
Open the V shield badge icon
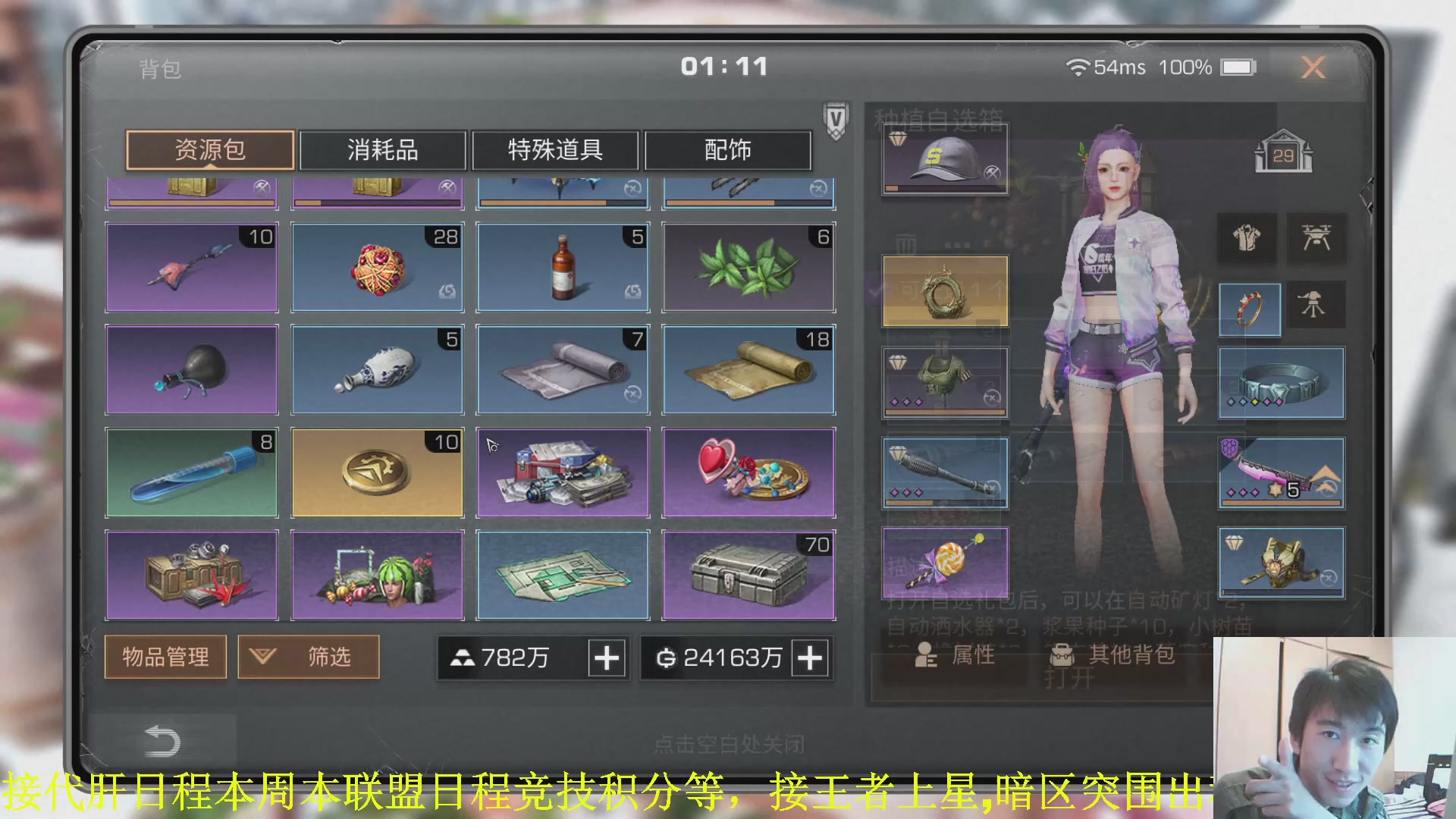click(x=836, y=121)
